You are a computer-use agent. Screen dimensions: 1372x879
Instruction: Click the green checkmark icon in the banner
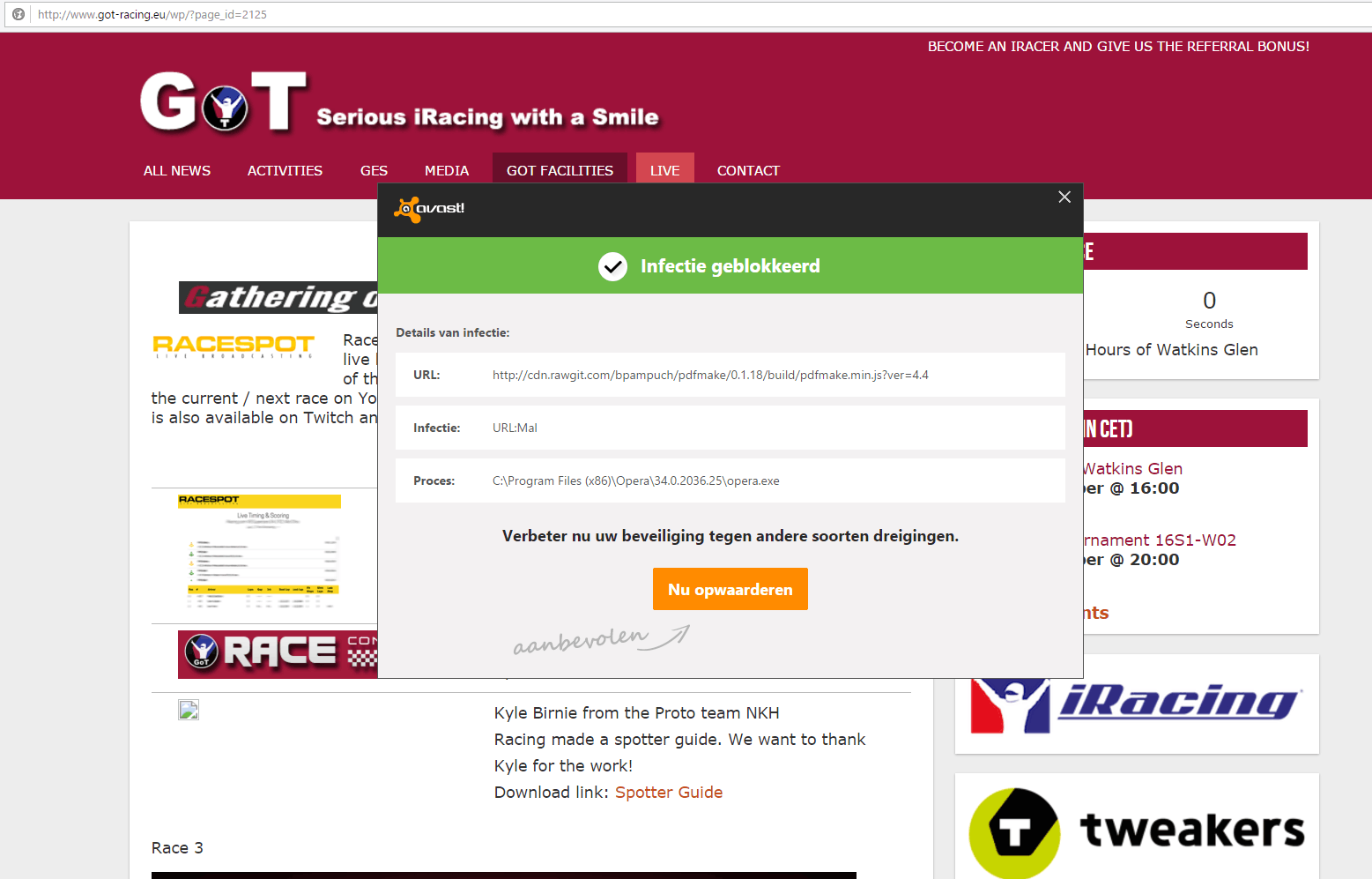[x=612, y=266]
